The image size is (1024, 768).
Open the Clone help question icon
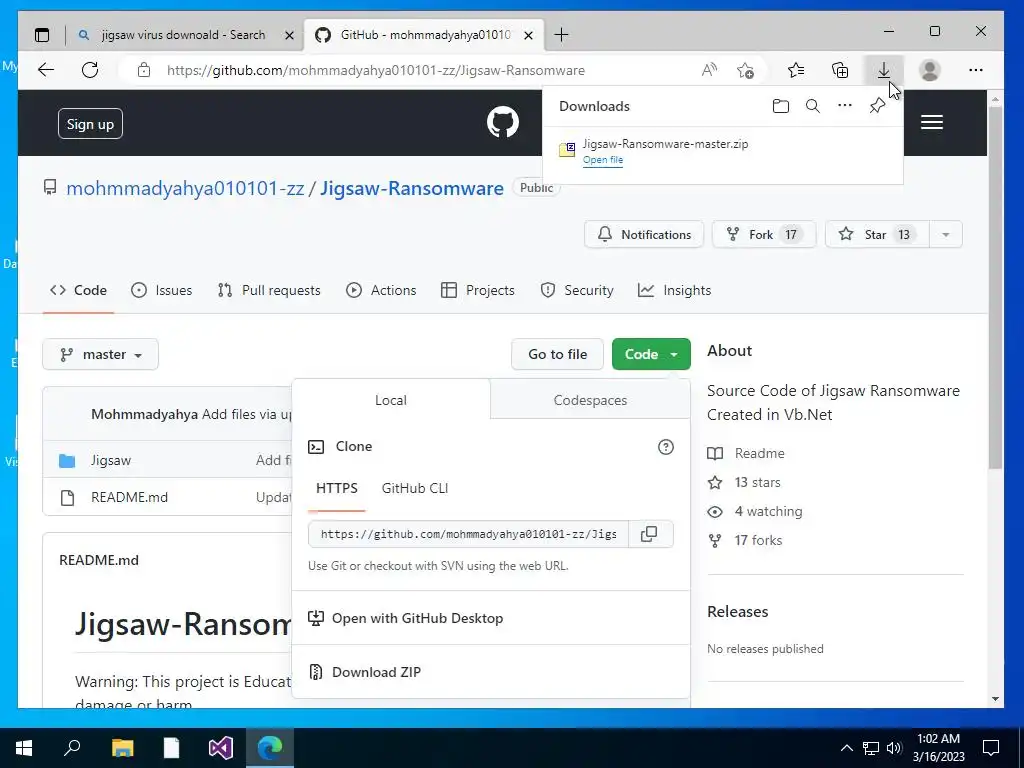click(665, 447)
